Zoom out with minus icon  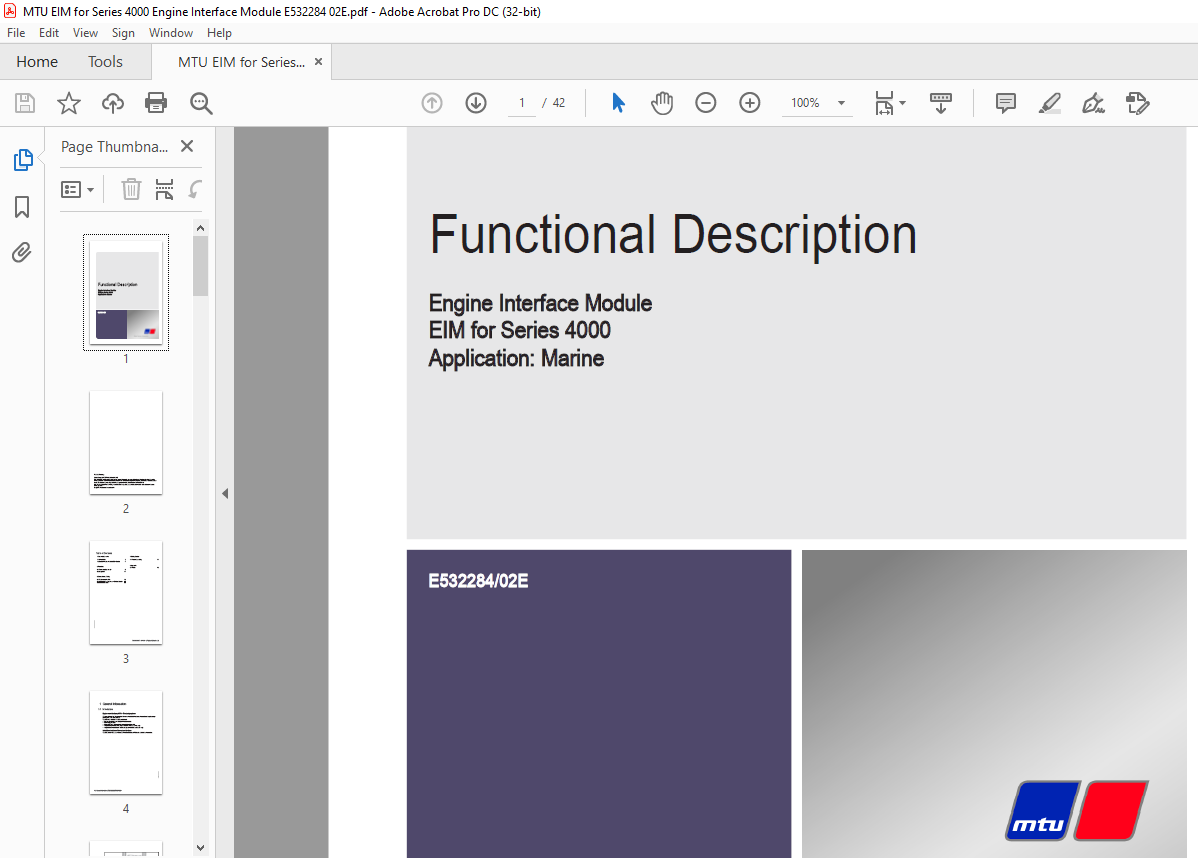click(706, 102)
